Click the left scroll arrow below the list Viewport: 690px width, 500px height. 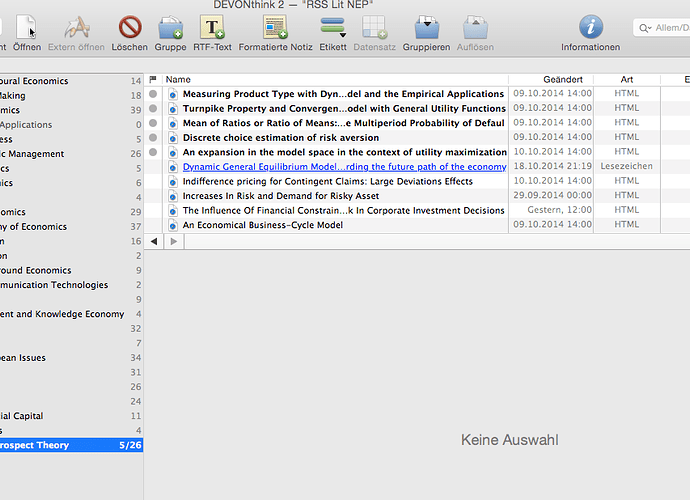click(x=154, y=241)
